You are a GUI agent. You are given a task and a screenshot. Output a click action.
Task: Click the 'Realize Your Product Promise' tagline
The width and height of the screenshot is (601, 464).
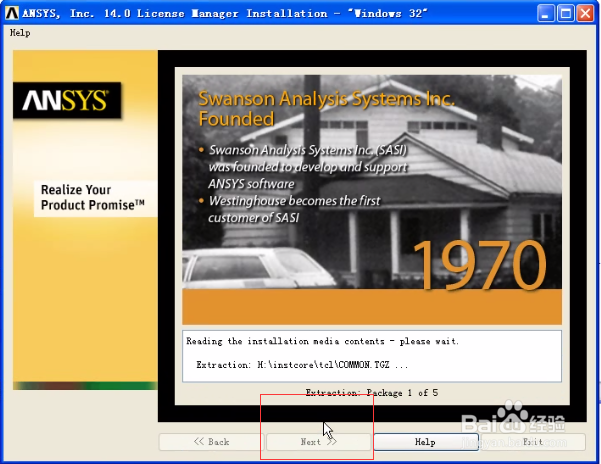pyautogui.click(x=92, y=197)
